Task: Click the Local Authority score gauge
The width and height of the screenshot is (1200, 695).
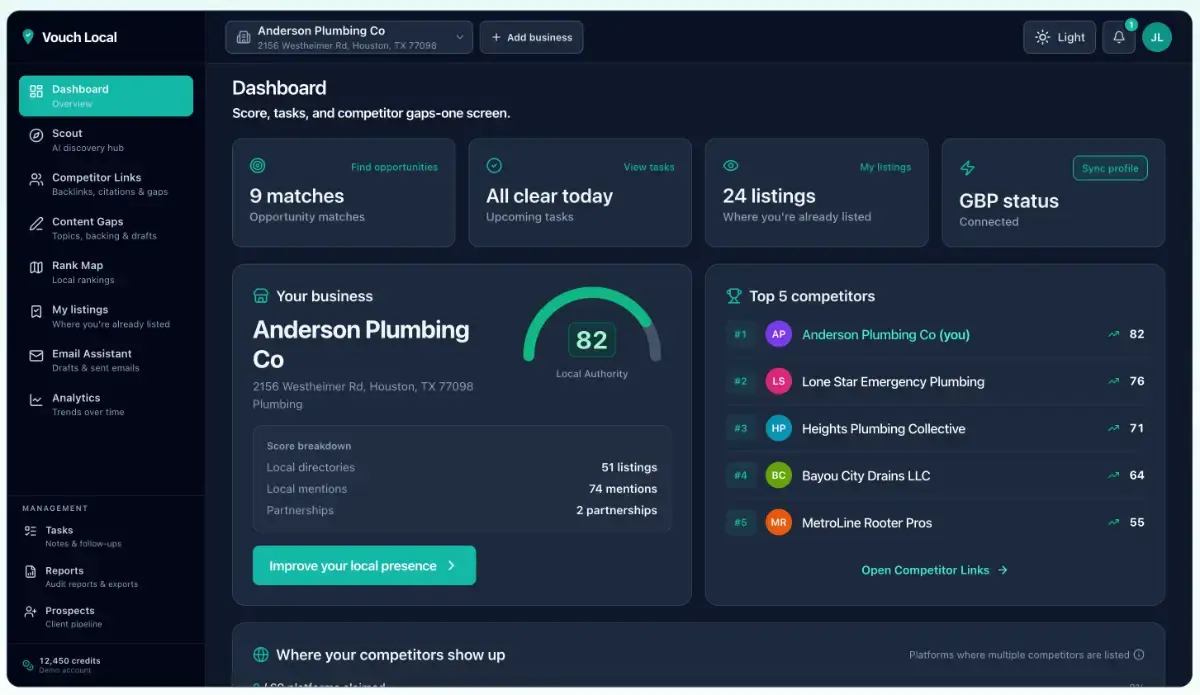Action: coord(592,330)
